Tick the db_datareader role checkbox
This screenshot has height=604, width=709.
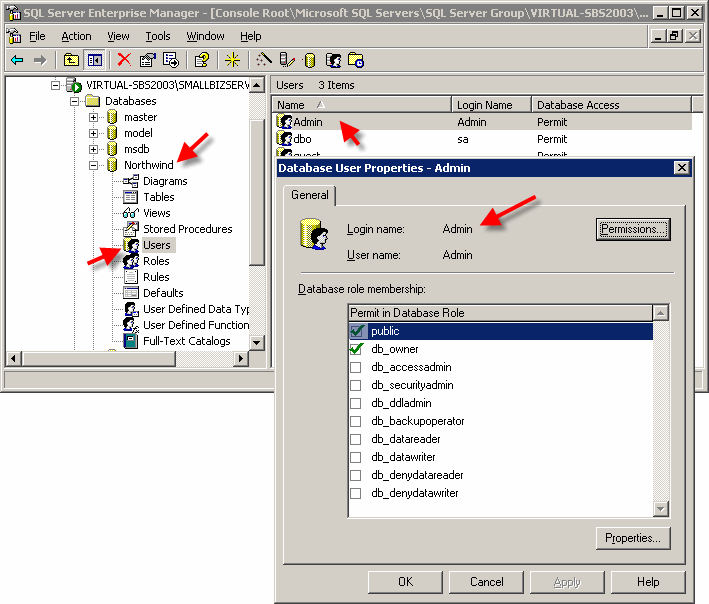point(356,439)
